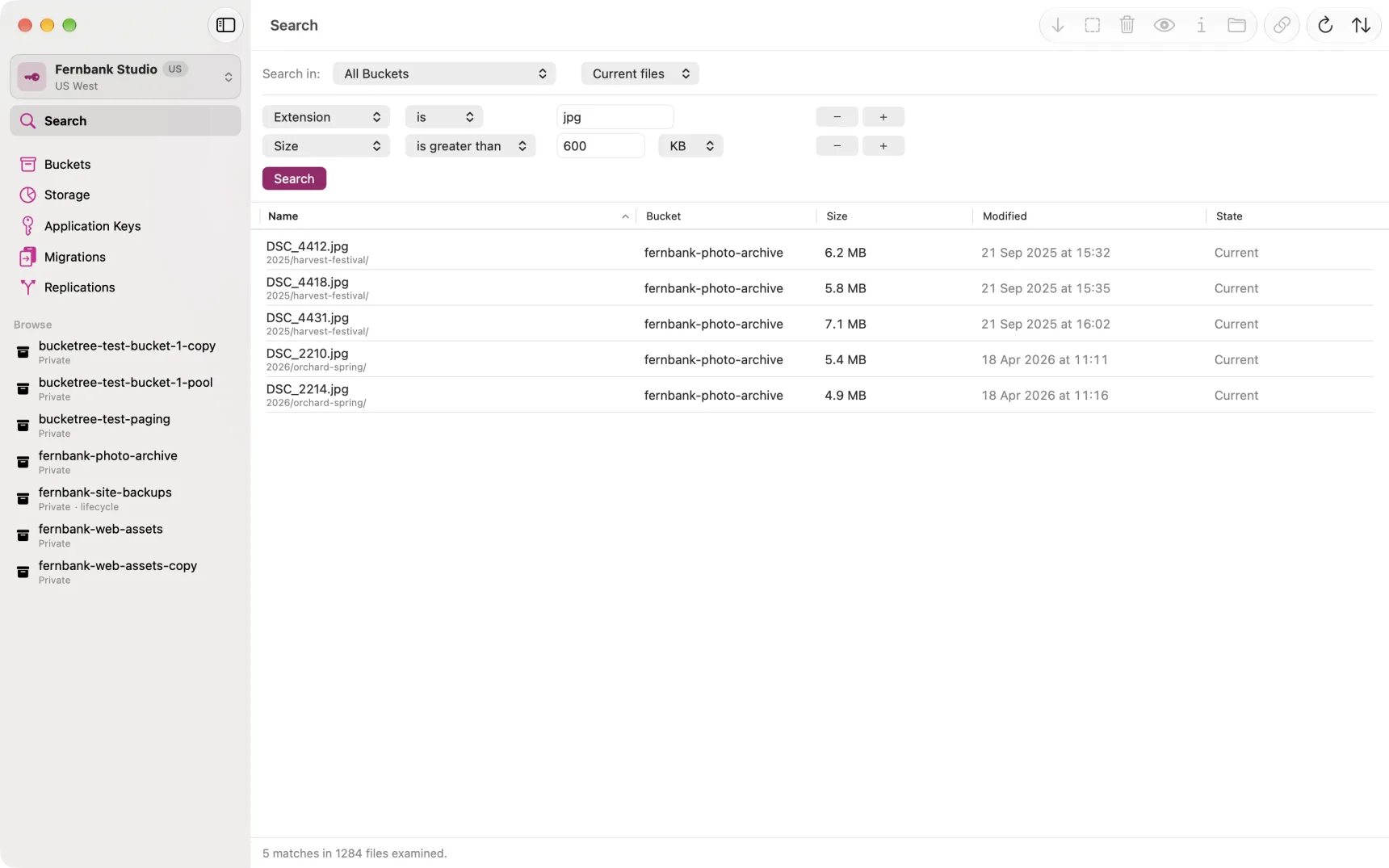
Task: Refresh using the circular arrow icon
Action: 1324,25
